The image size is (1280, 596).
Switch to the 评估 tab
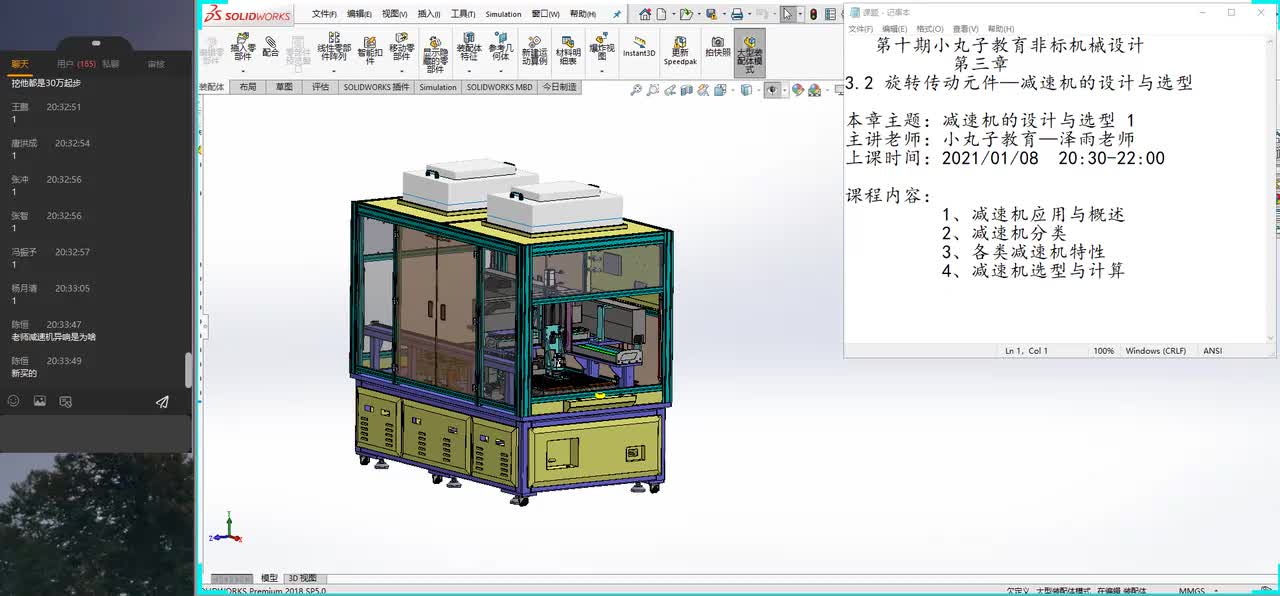pos(320,87)
